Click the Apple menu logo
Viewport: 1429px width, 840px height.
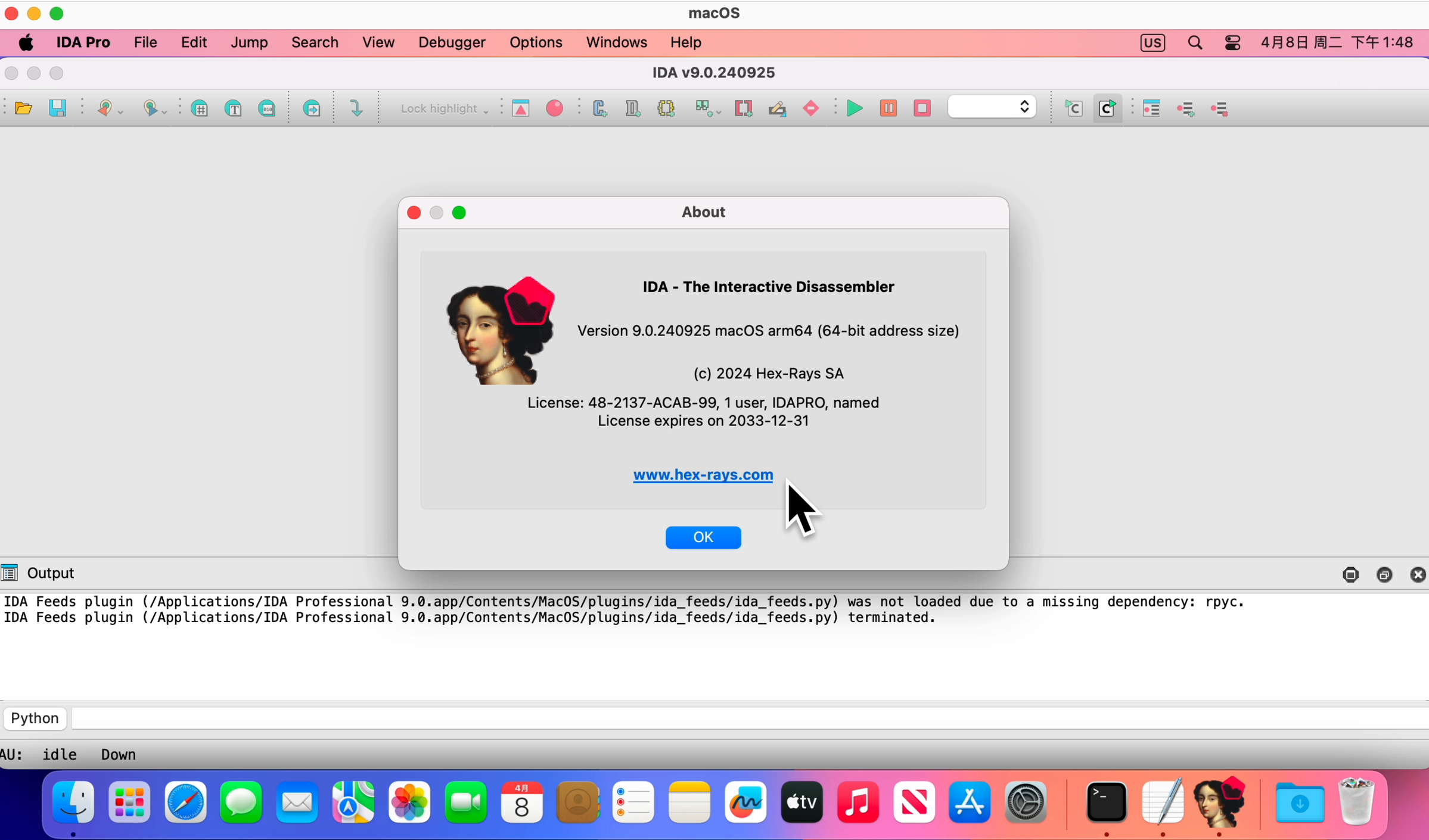(x=26, y=42)
